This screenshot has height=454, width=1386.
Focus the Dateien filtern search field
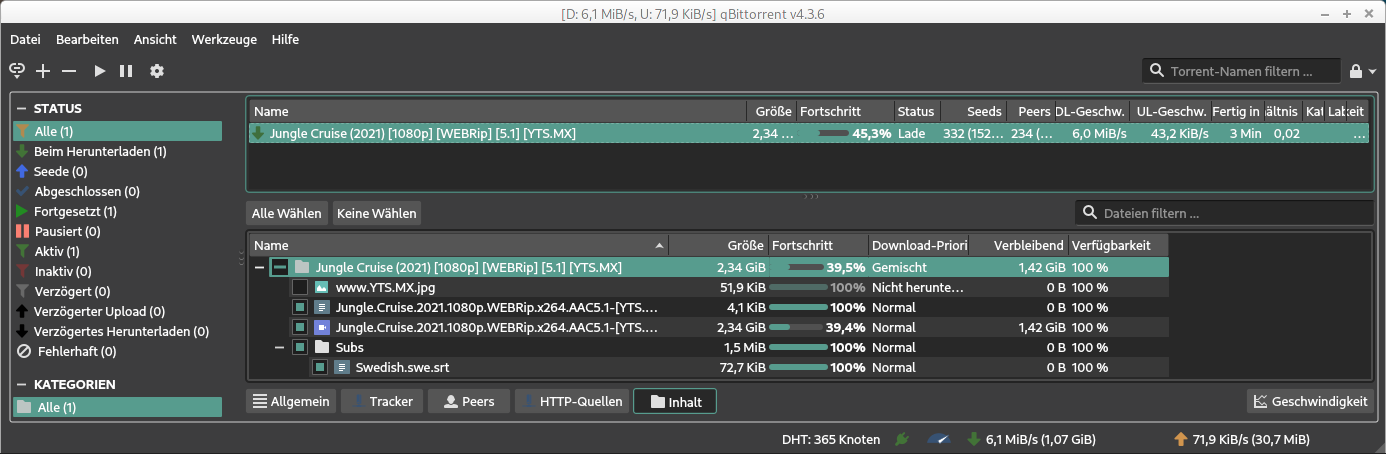coord(1224,213)
